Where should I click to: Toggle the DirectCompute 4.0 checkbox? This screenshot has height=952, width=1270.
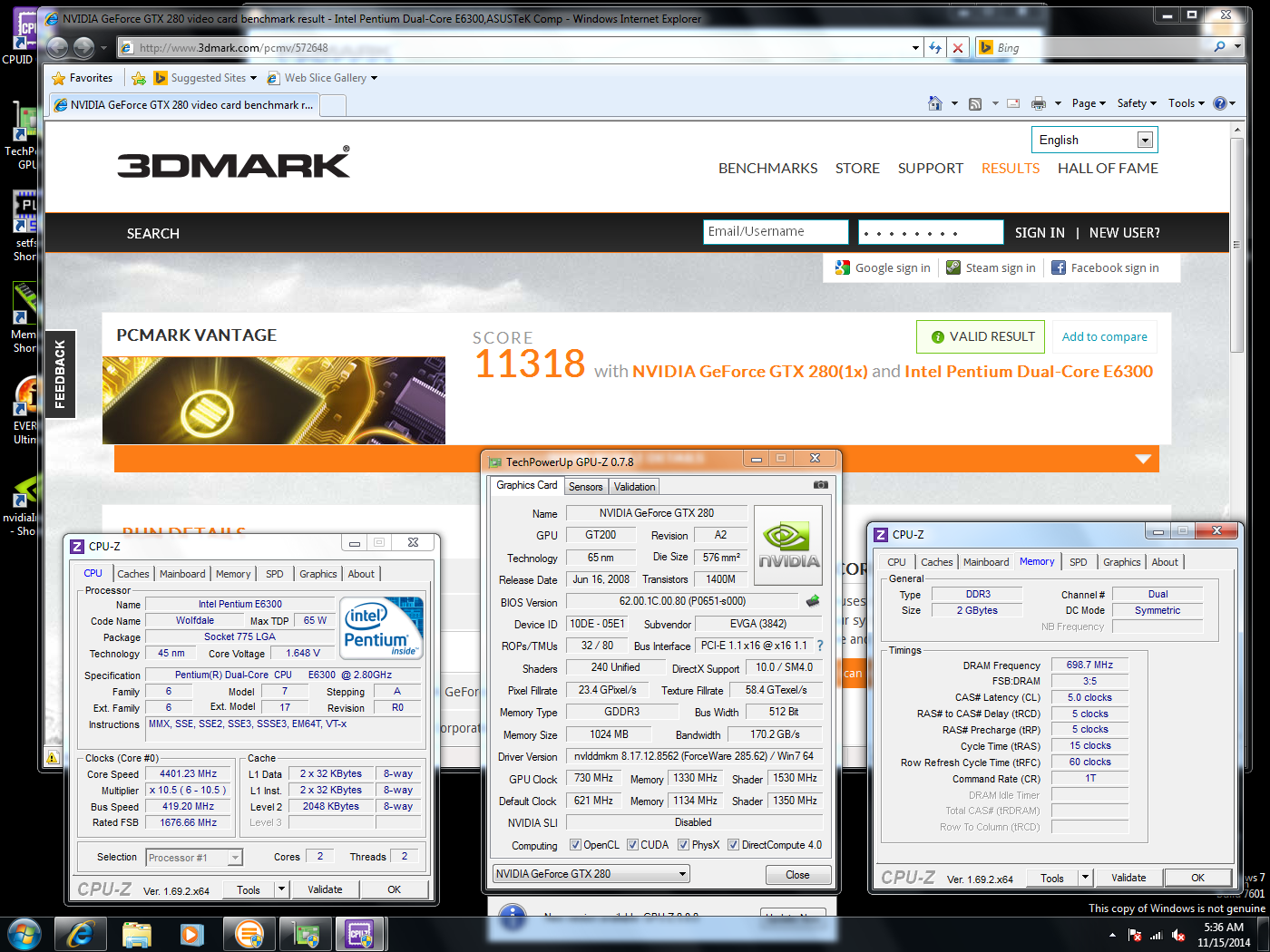(x=733, y=845)
